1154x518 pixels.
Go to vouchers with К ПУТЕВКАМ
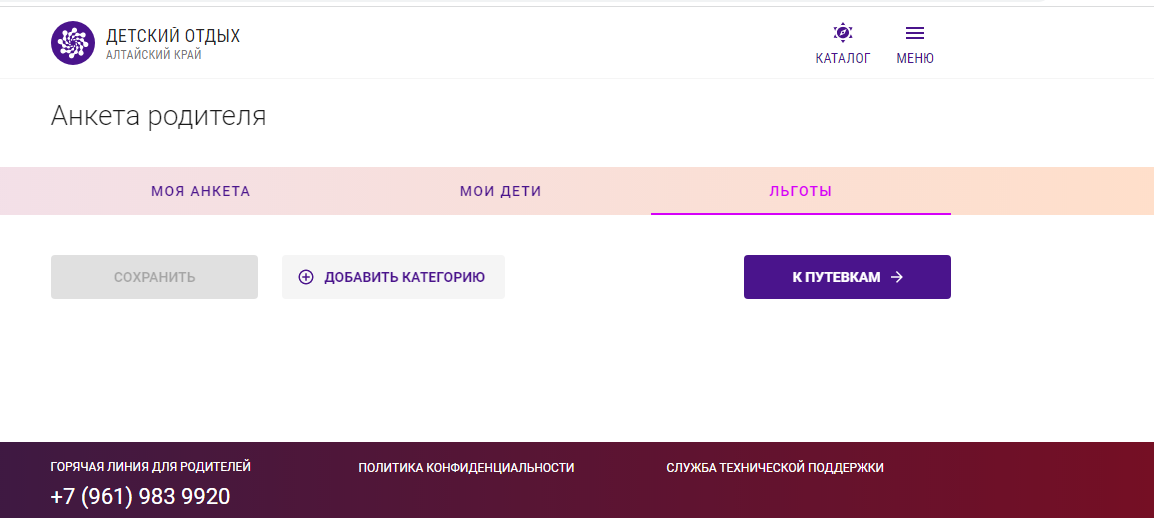click(x=847, y=277)
